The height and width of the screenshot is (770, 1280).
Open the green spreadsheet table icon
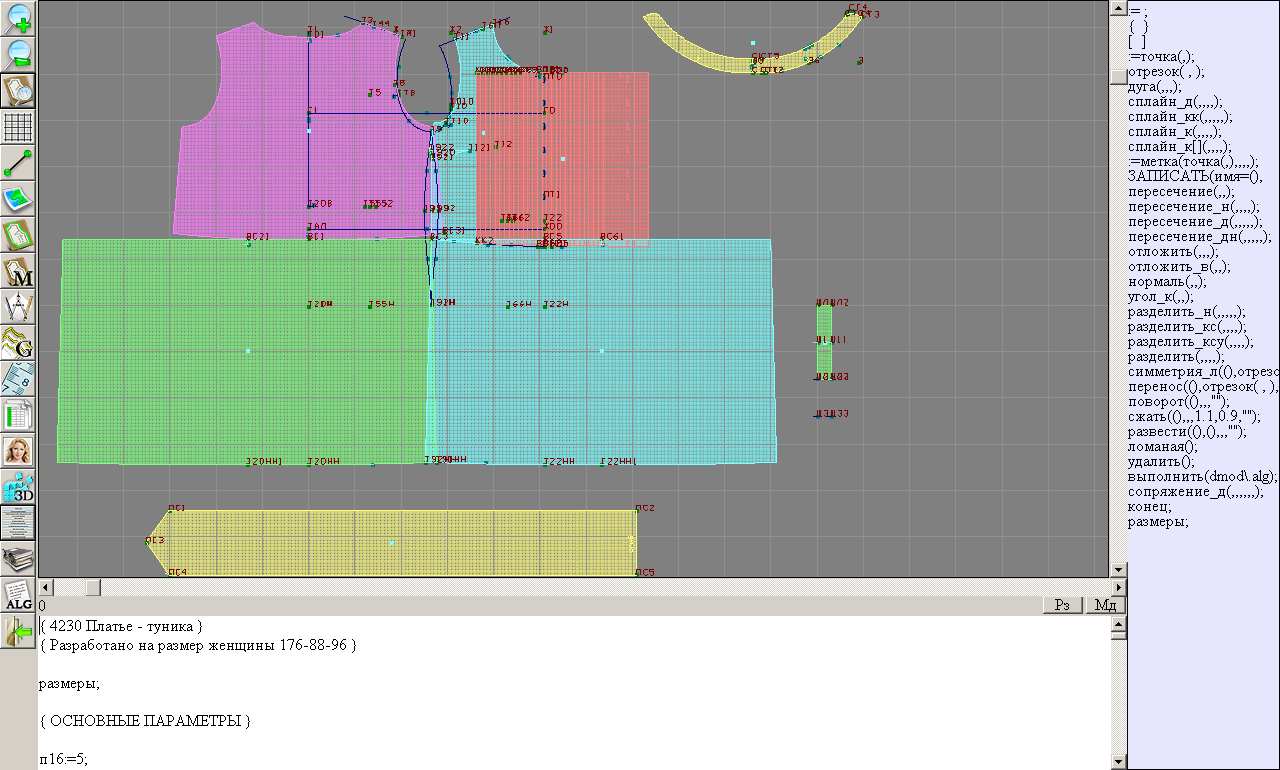click(x=19, y=415)
